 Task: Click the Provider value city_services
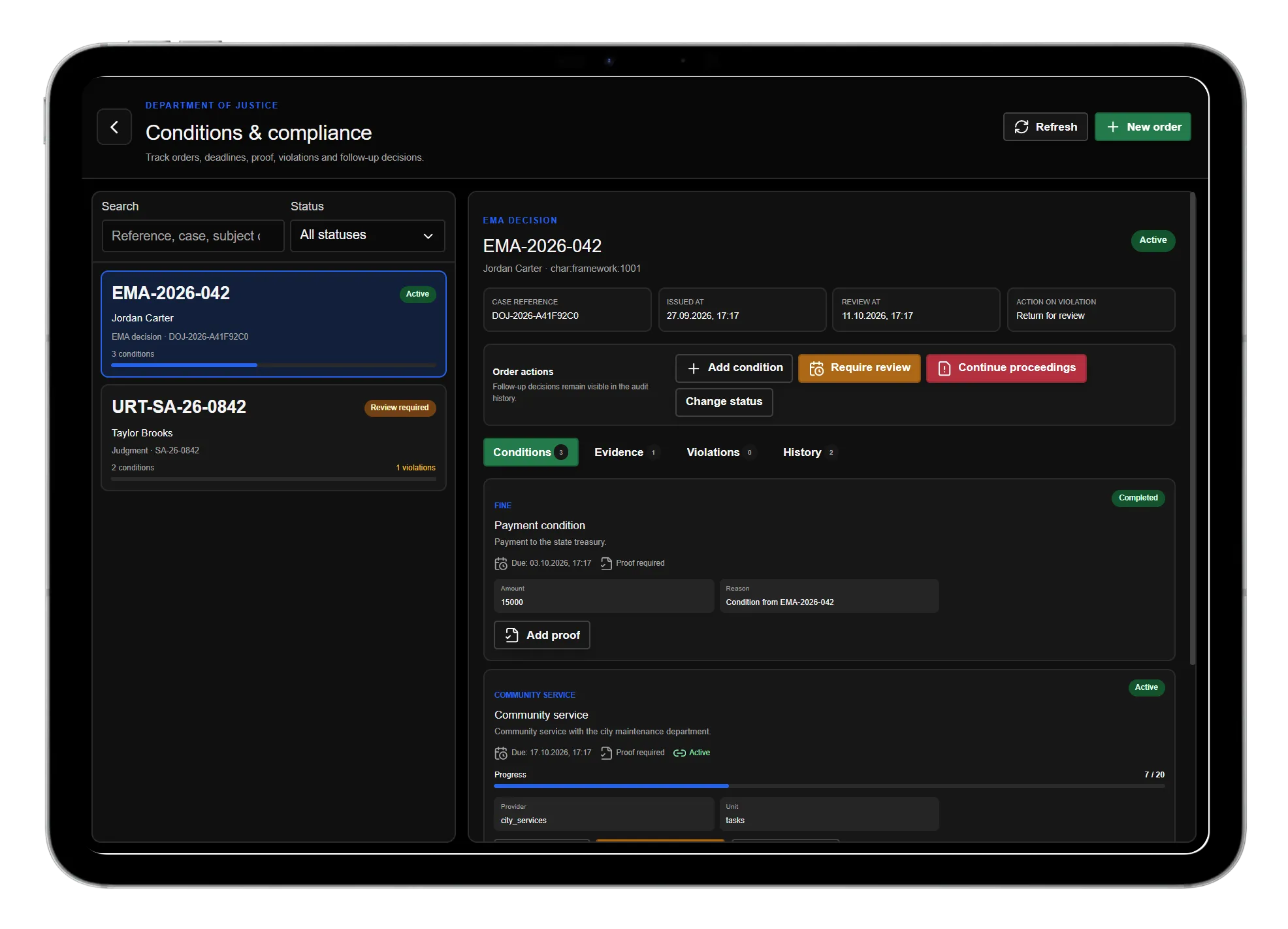(x=523, y=821)
